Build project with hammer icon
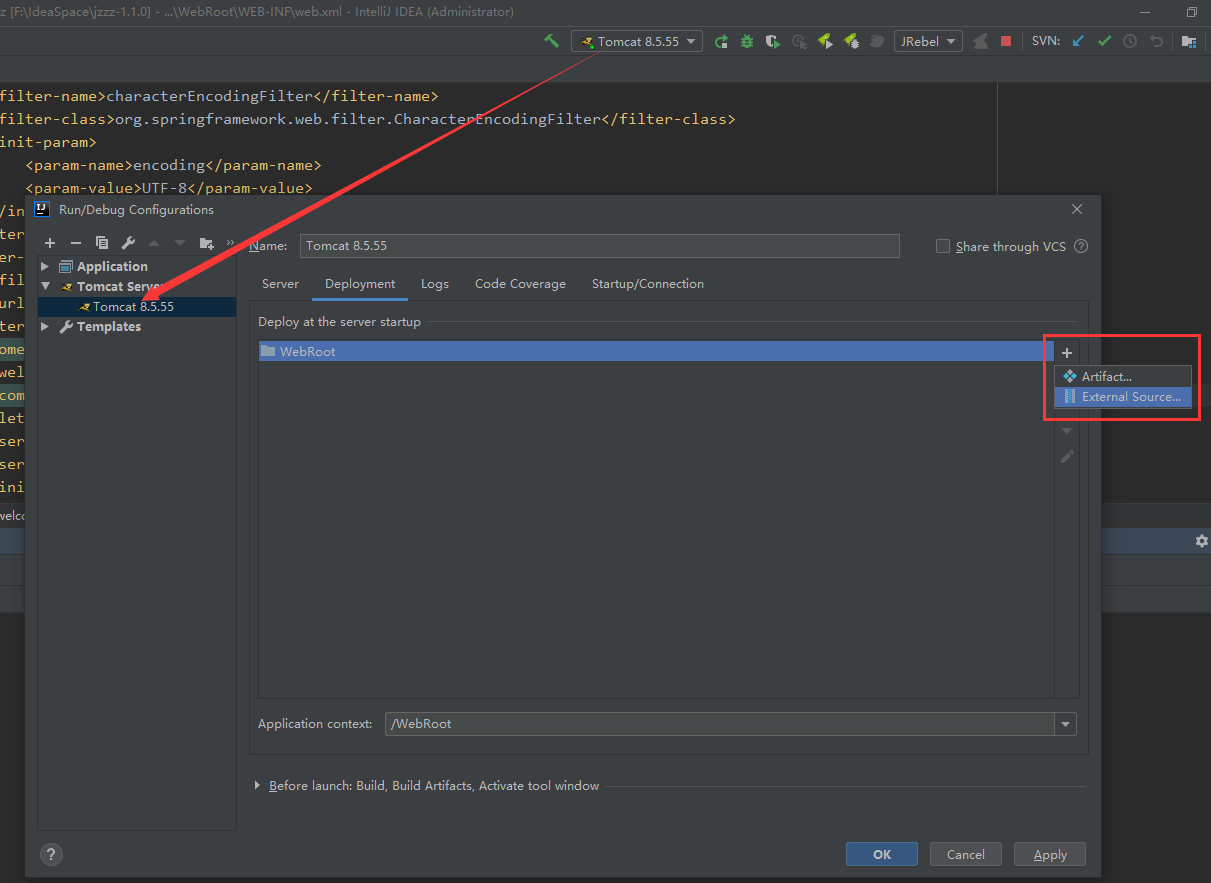Screen dimensions: 1211x883 coord(551,41)
